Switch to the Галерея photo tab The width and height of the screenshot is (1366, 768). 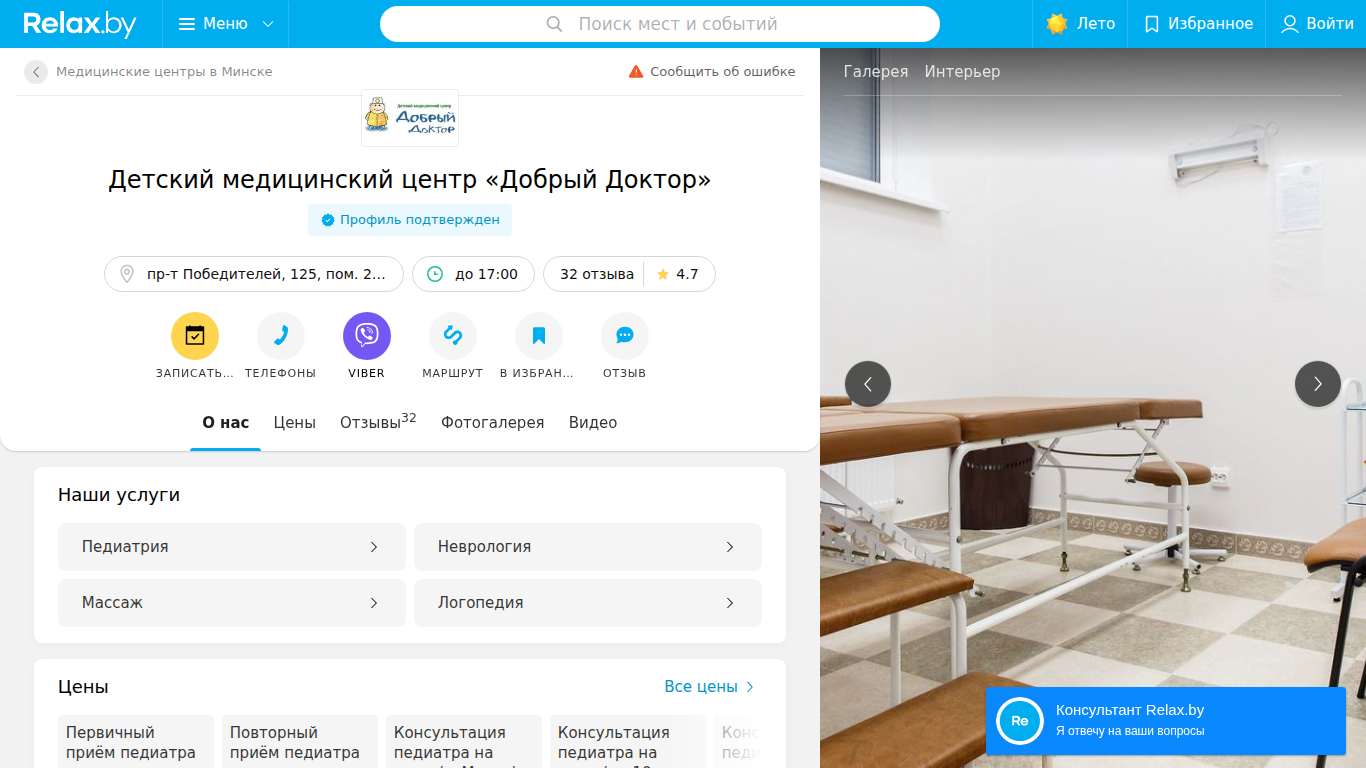tap(876, 72)
